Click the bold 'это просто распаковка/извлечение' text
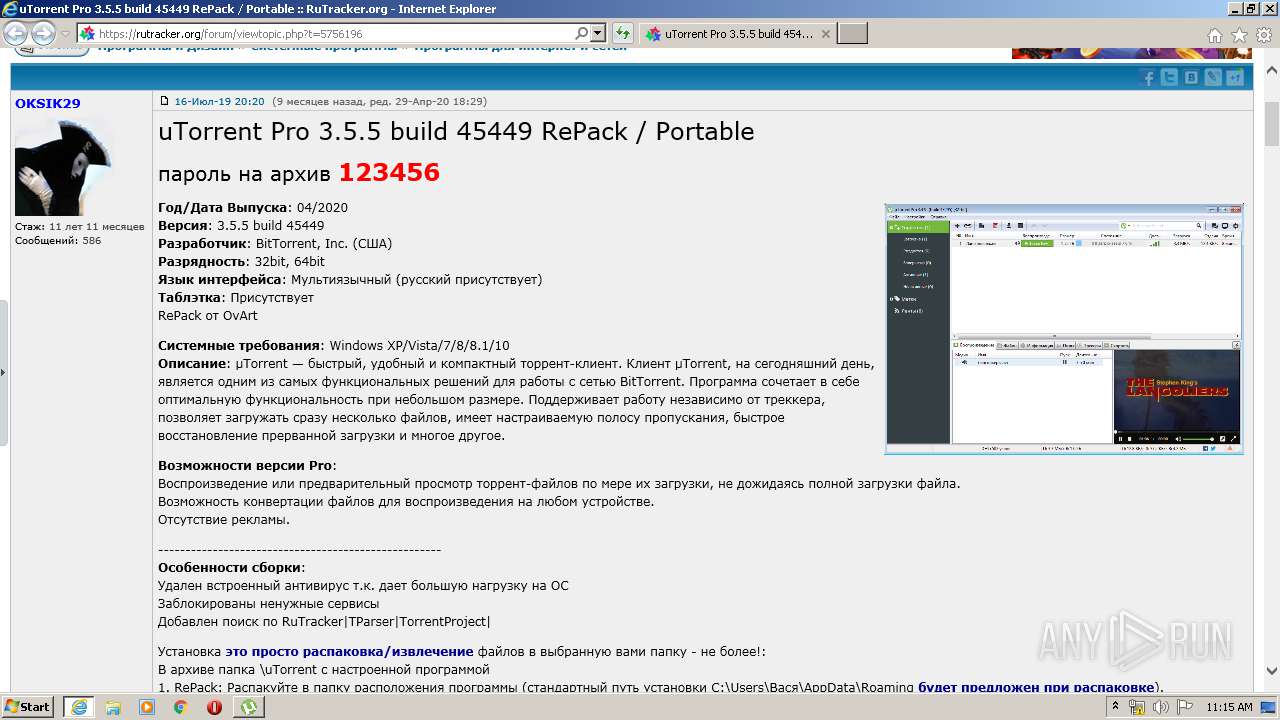 tap(349, 651)
